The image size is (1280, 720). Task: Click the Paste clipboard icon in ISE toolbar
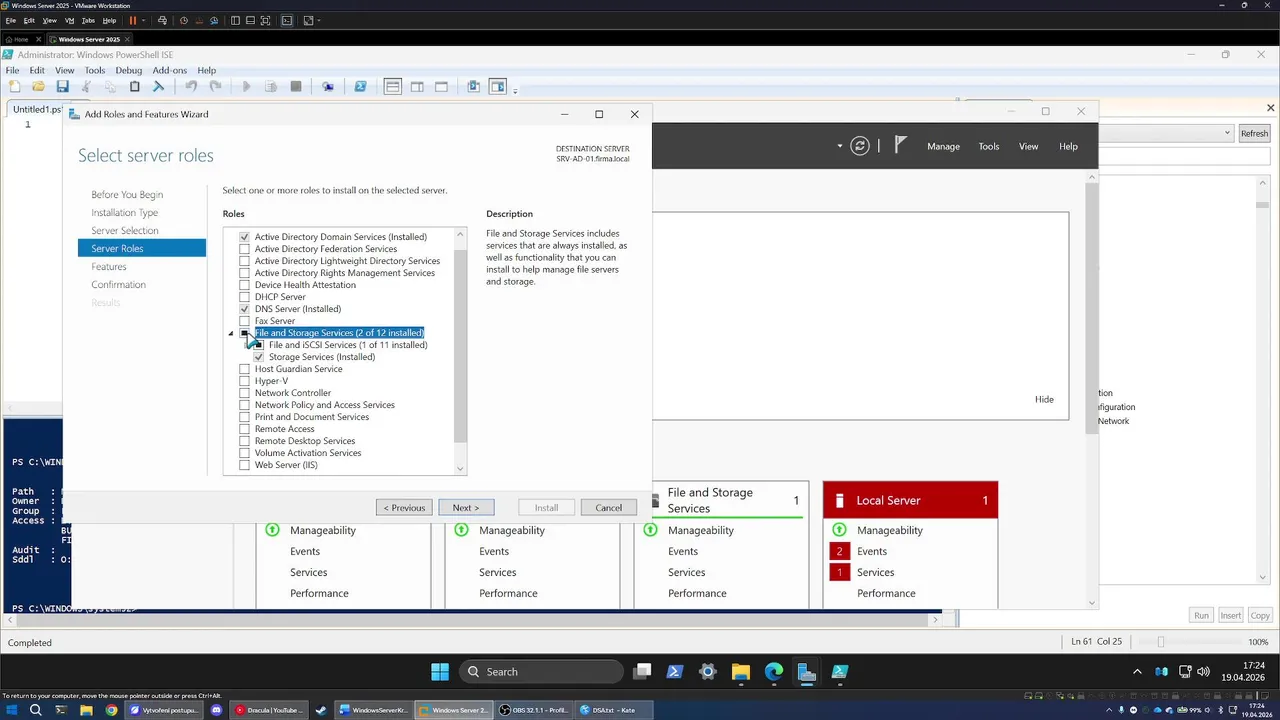pyautogui.click(x=134, y=87)
